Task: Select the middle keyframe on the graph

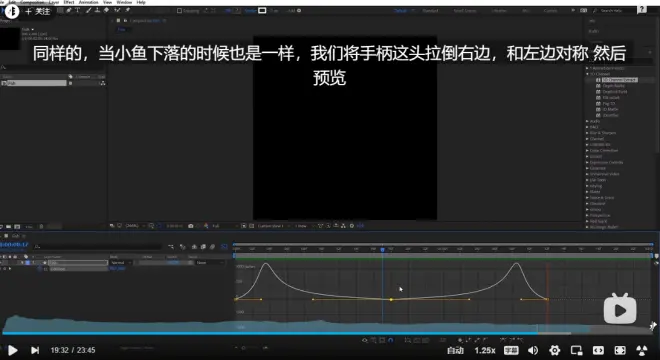Action: click(391, 299)
